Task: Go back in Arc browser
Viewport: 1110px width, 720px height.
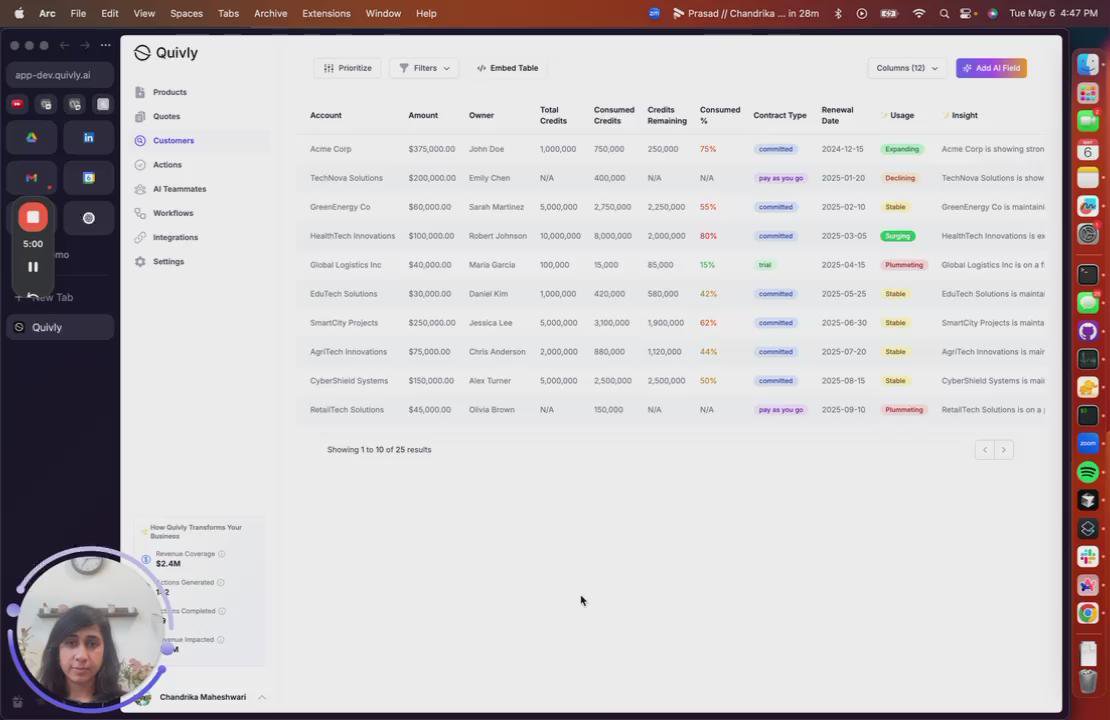Action: (64, 45)
